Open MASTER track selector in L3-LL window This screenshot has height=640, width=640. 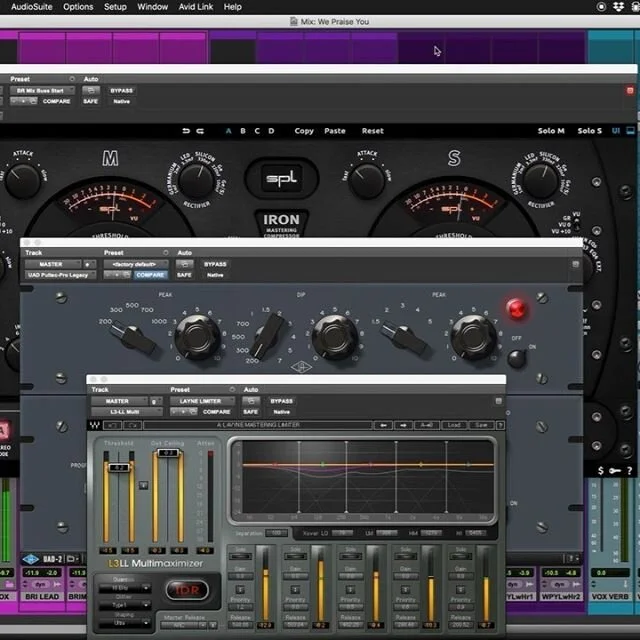point(119,401)
